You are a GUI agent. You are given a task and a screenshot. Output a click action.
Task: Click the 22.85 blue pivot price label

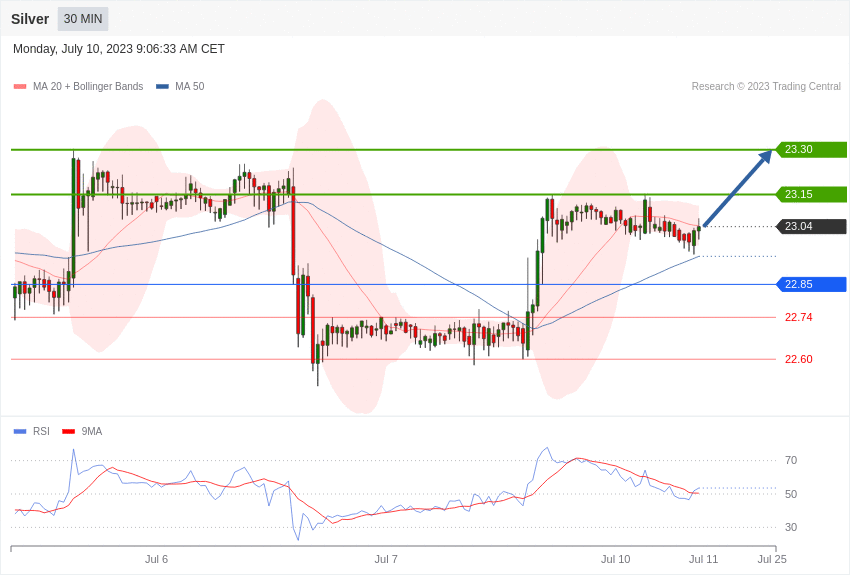(x=812, y=284)
